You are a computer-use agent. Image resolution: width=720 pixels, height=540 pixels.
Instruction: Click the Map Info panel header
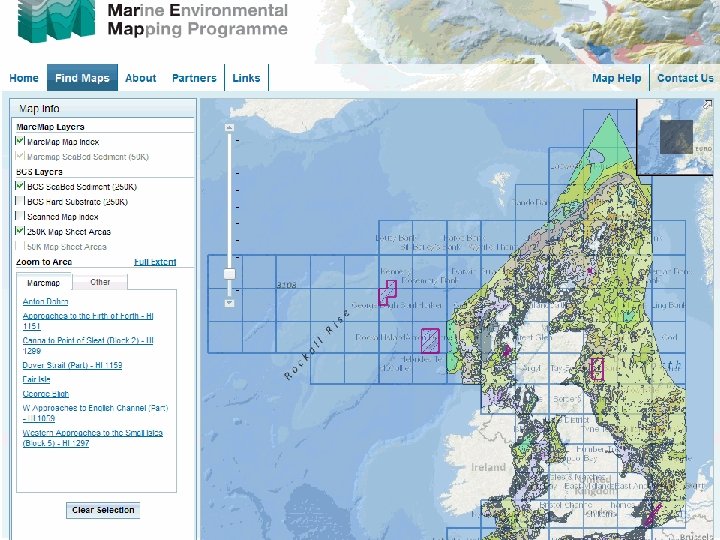[x=103, y=108]
